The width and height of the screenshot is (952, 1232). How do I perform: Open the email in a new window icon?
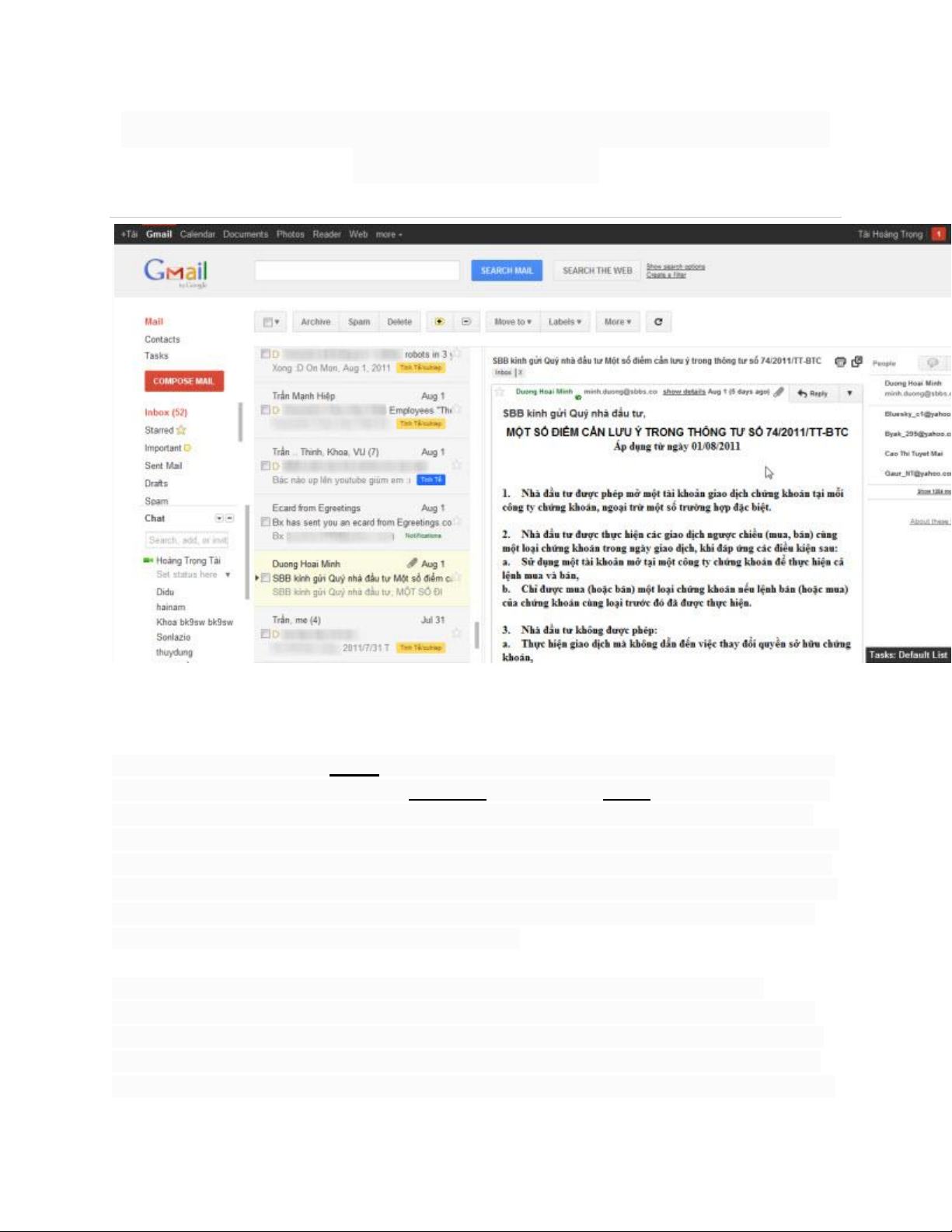click(x=857, y=361)
